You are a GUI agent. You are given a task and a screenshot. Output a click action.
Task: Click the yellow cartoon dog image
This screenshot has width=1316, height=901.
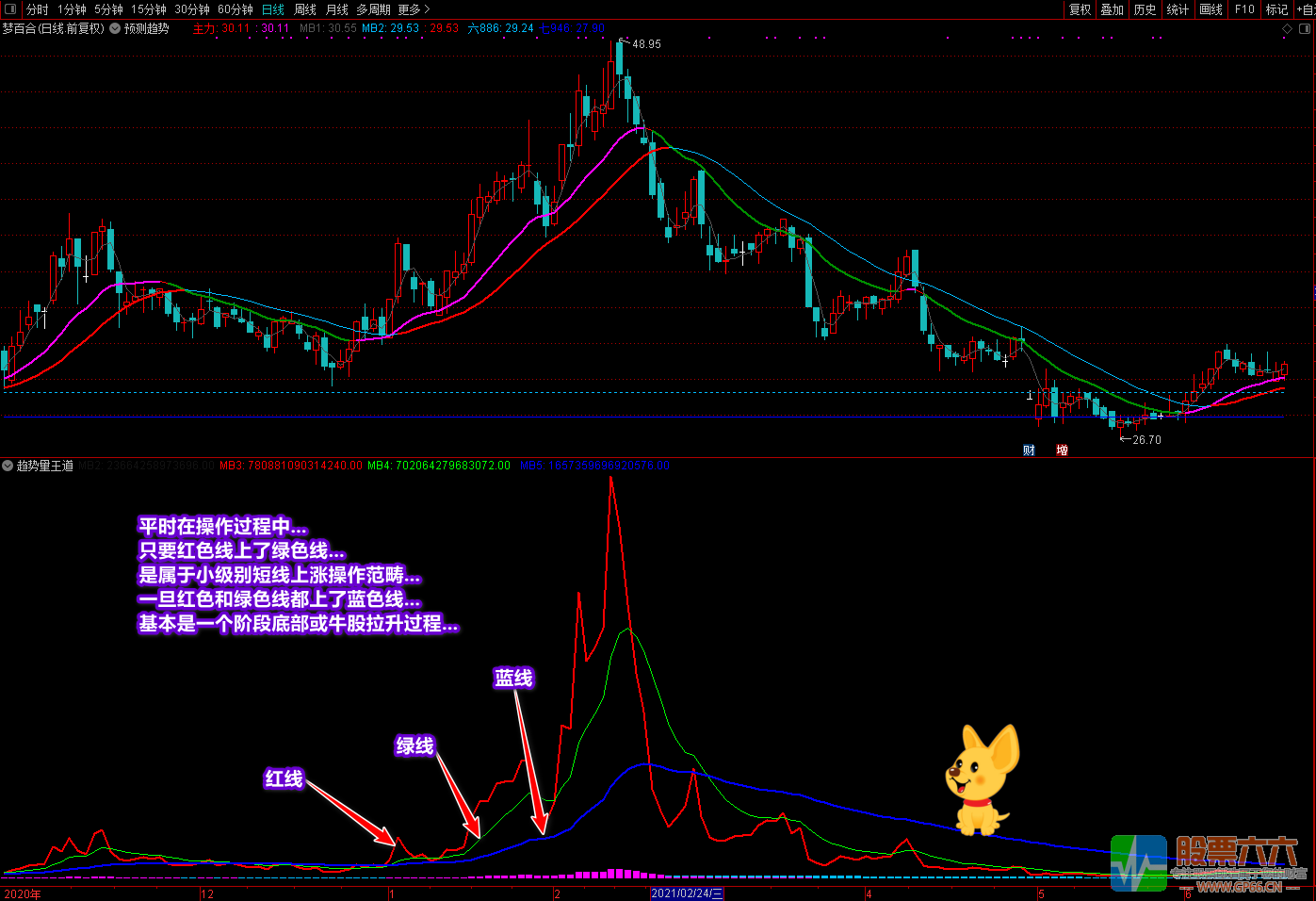coord(982,779)
